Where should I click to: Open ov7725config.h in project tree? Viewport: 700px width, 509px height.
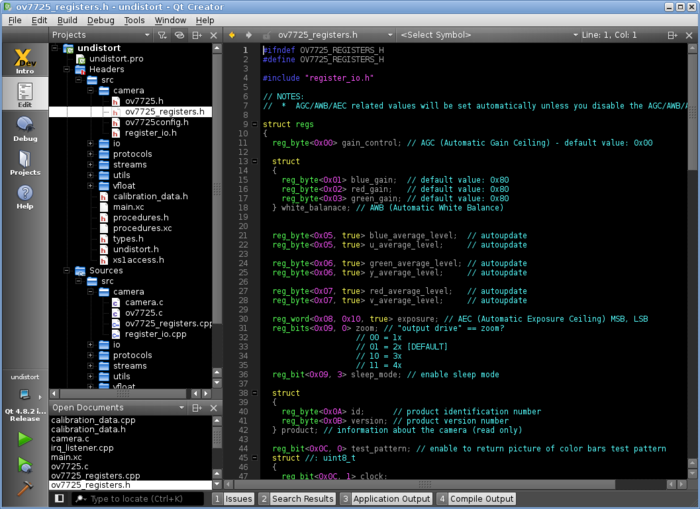point(157,122)
